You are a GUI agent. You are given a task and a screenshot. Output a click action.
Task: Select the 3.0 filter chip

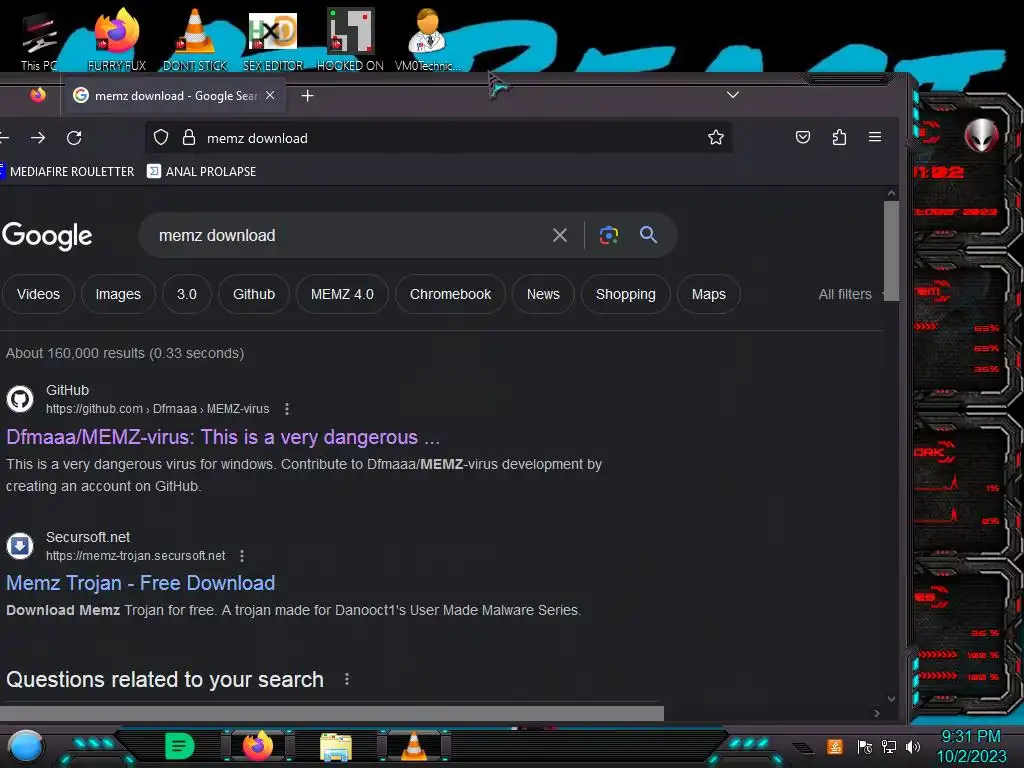[x=187, y=295]
